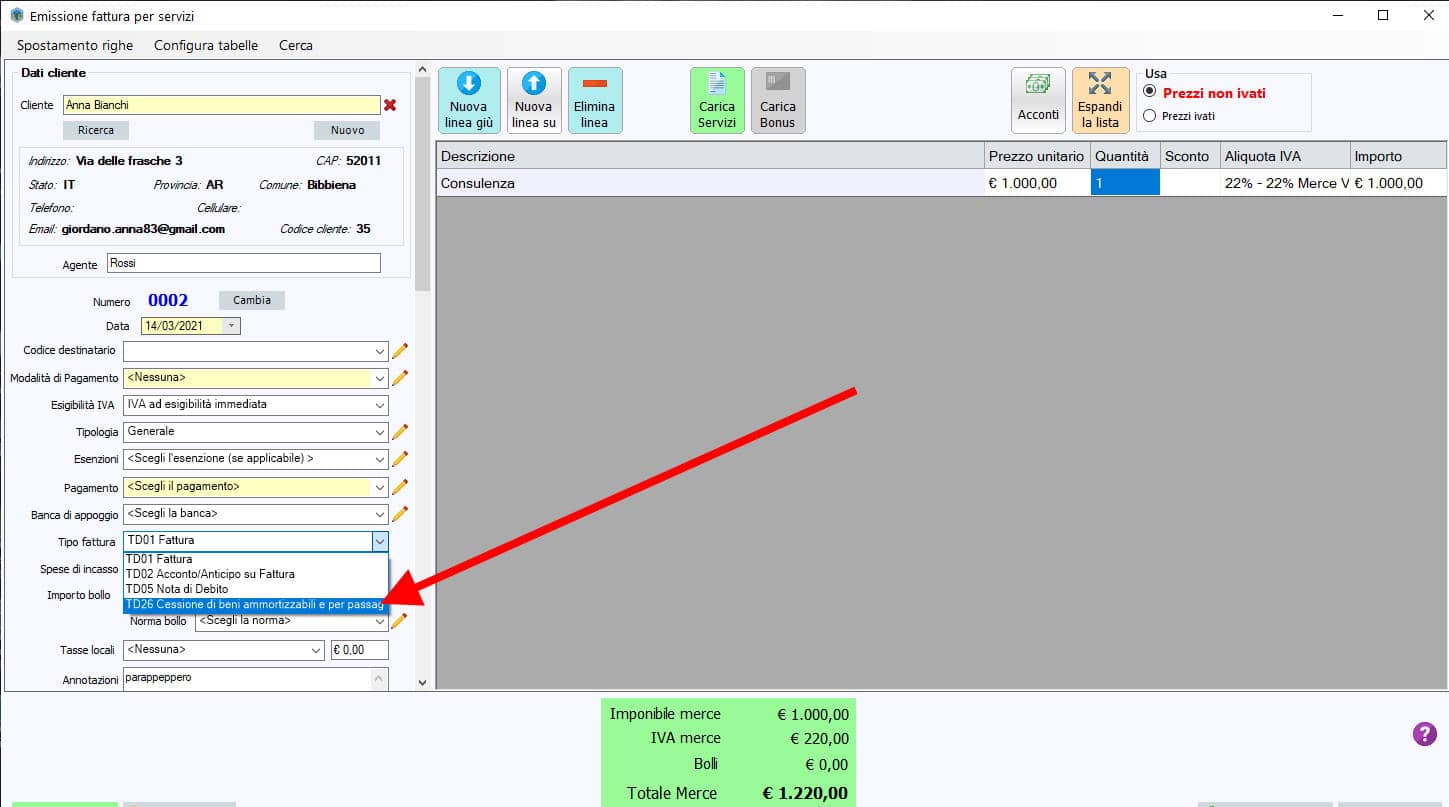
Task: Click the pencil icon beside Pagamento
Action: (x=400, y=487)
